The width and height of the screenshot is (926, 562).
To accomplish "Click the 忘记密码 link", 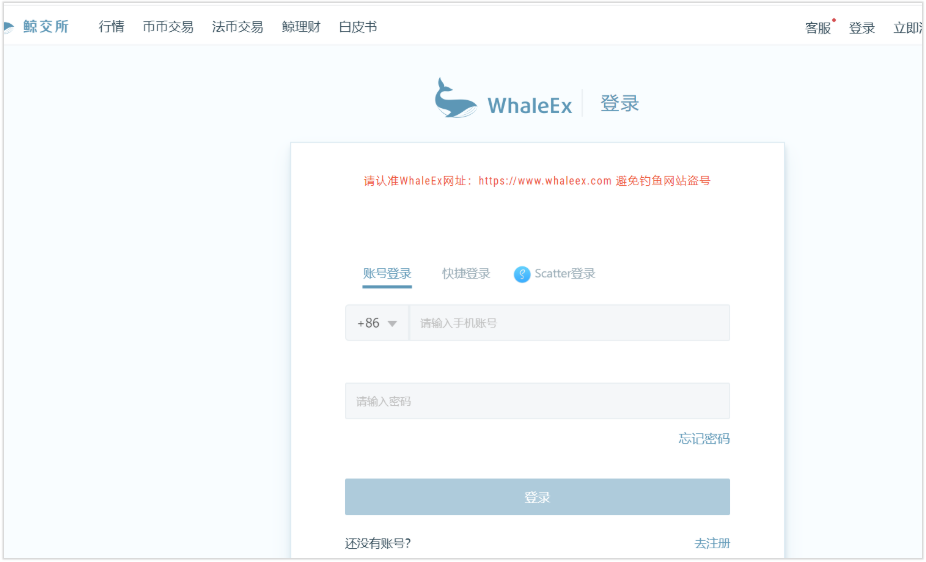I will 704,439.
